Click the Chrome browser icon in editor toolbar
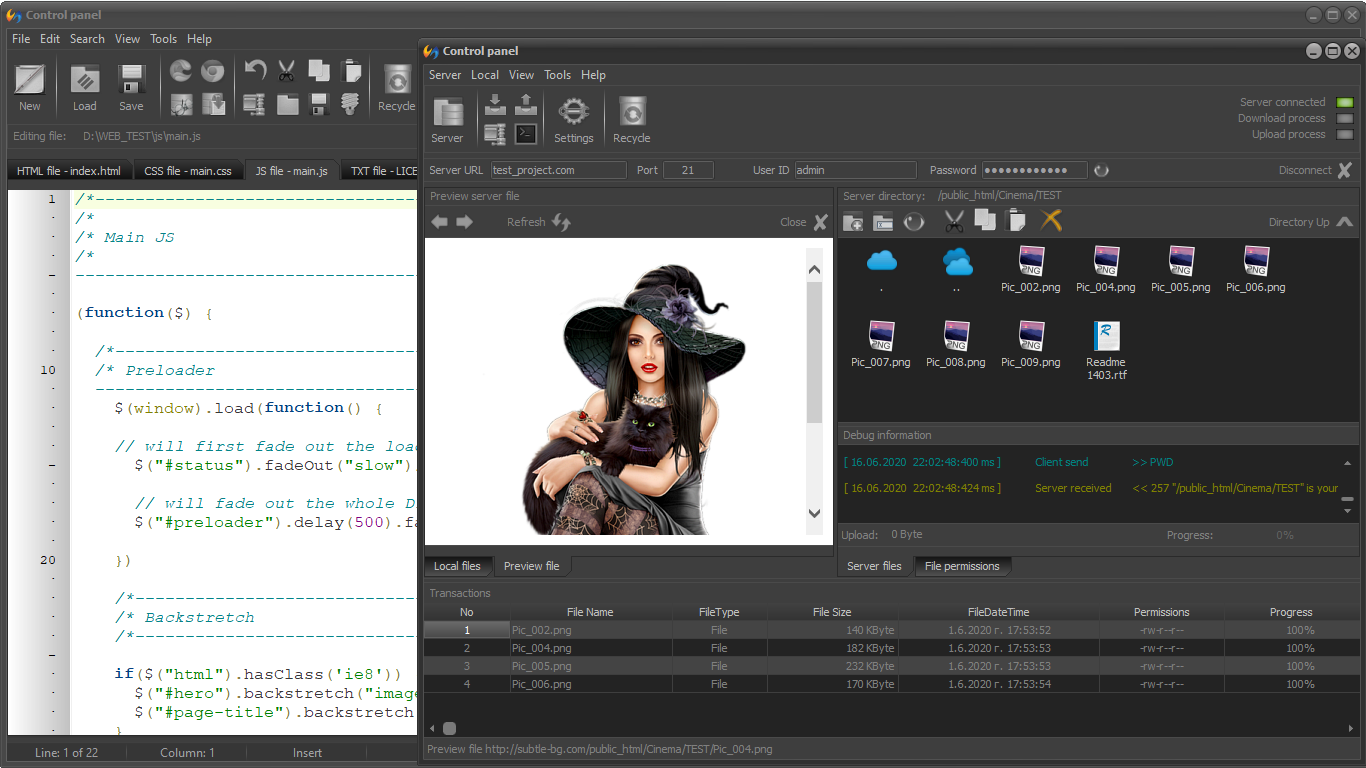Image resolution: width=1366 pixels, height=768 pixels. coord(212,71)
